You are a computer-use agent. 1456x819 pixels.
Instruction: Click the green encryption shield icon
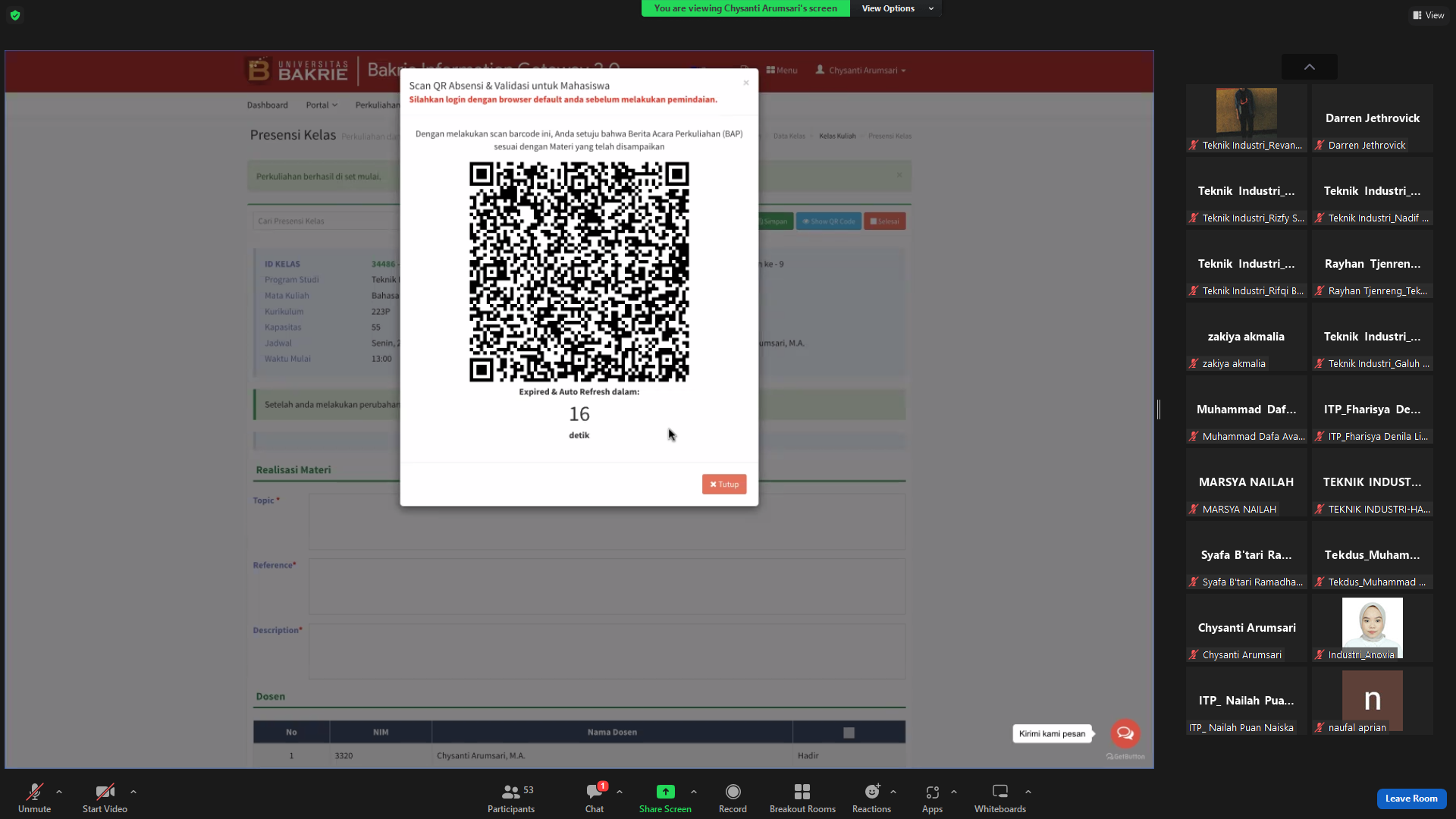tap(15, 15)
